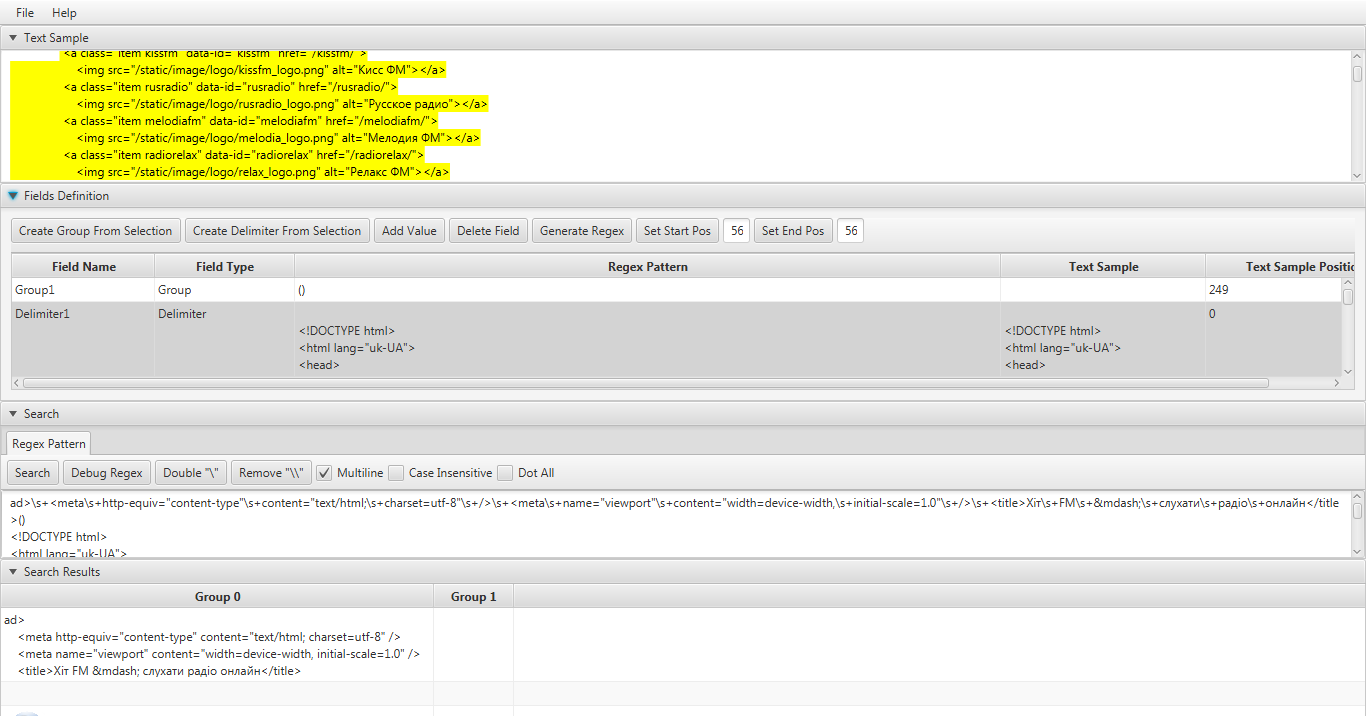Toggle the Multiline checkbox
Viewport: 1366px width, 716px height.
[x=325, y=473]
